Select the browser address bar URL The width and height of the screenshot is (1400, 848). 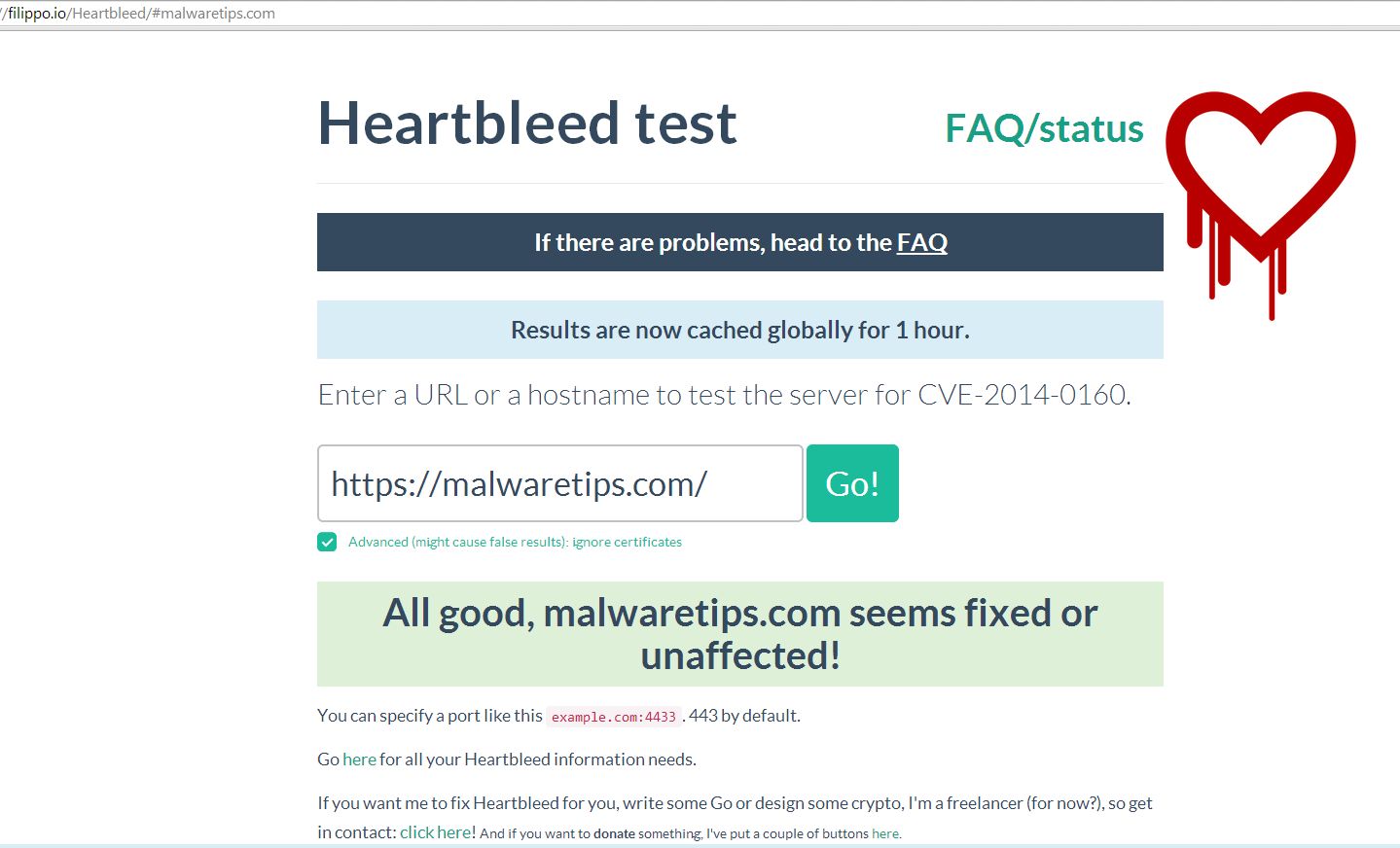[x=141, y=14]
